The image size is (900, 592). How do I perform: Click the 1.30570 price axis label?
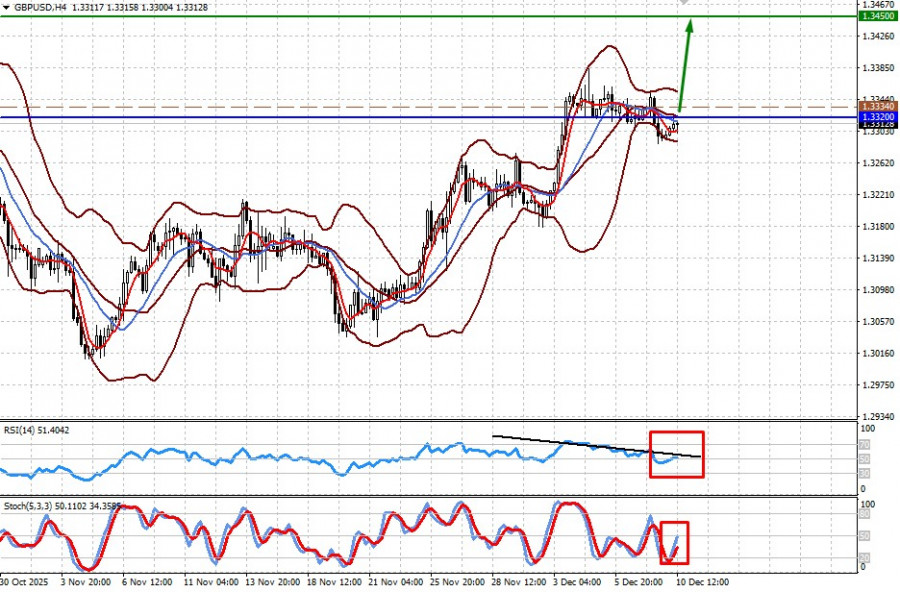[878, 322]
